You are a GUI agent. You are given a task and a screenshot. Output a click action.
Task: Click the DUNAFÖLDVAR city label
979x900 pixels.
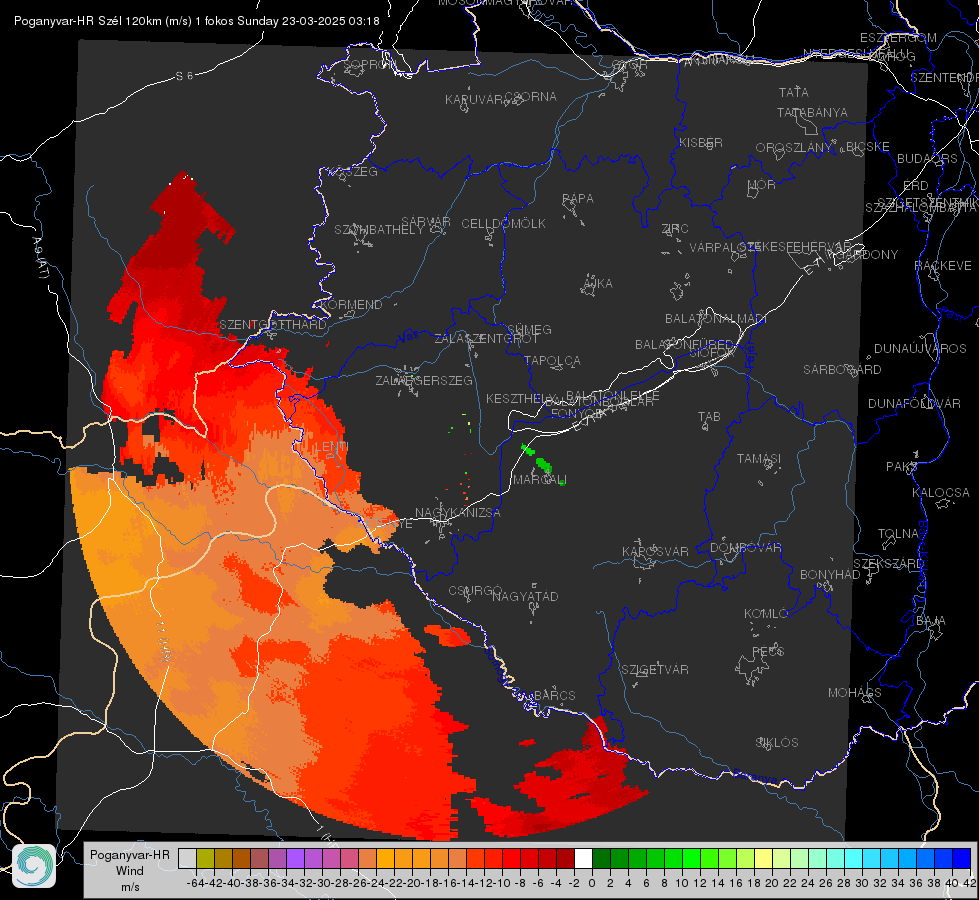(914, 403)
